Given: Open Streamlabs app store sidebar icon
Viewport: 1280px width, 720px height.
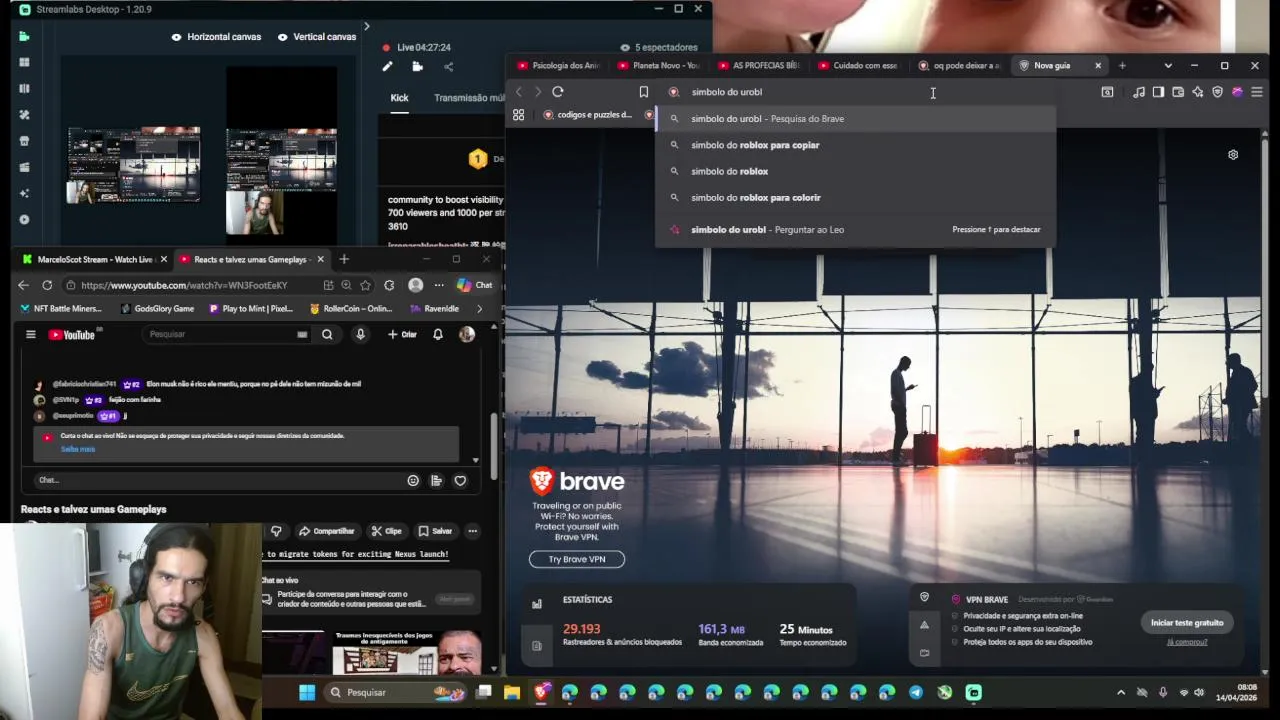Looking at the screenshot, I should 24,141.
